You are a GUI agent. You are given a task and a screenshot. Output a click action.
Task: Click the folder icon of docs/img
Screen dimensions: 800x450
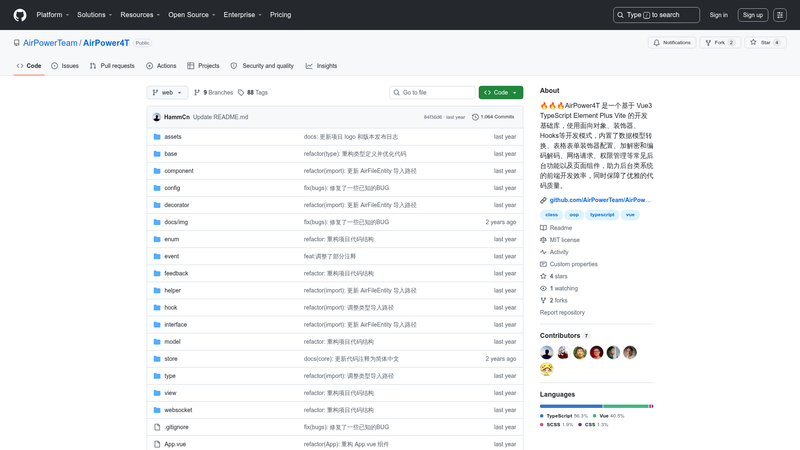(157, 222)
